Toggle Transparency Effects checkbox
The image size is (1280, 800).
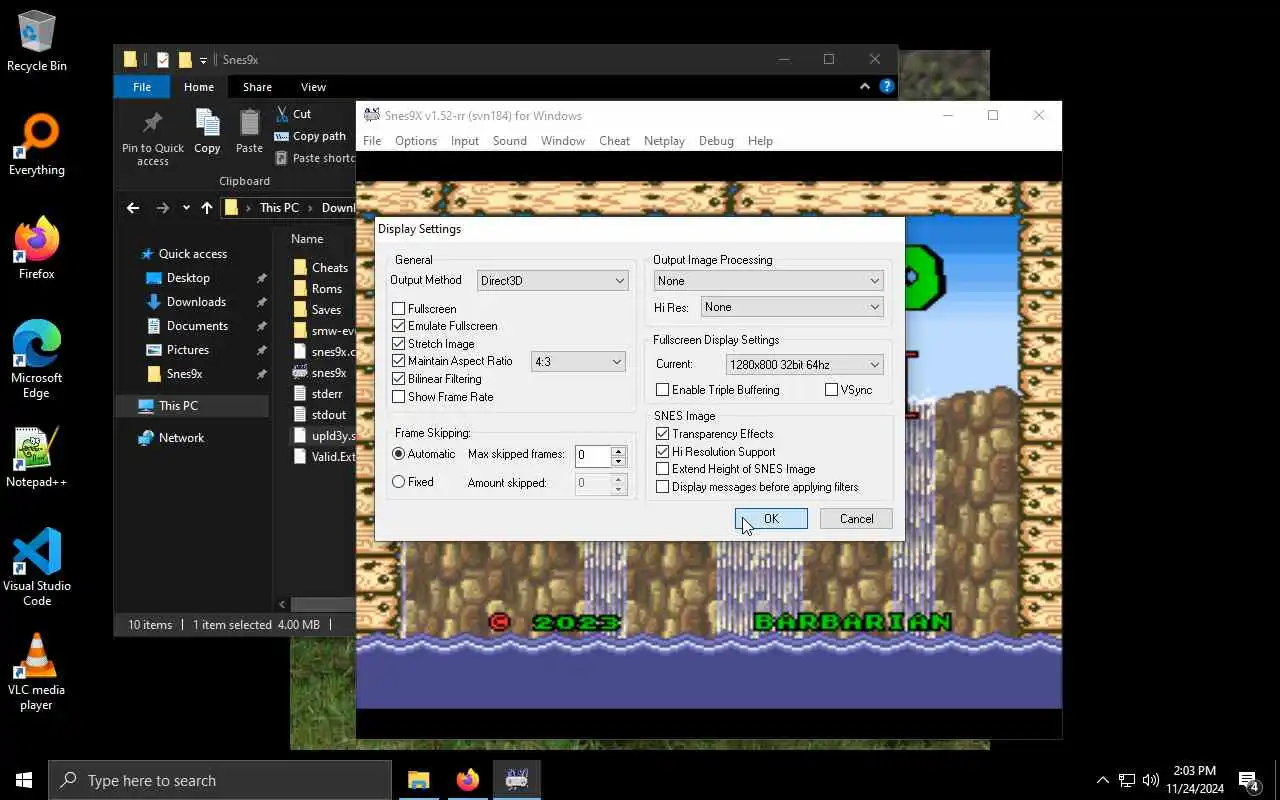(x=662, y=434)
